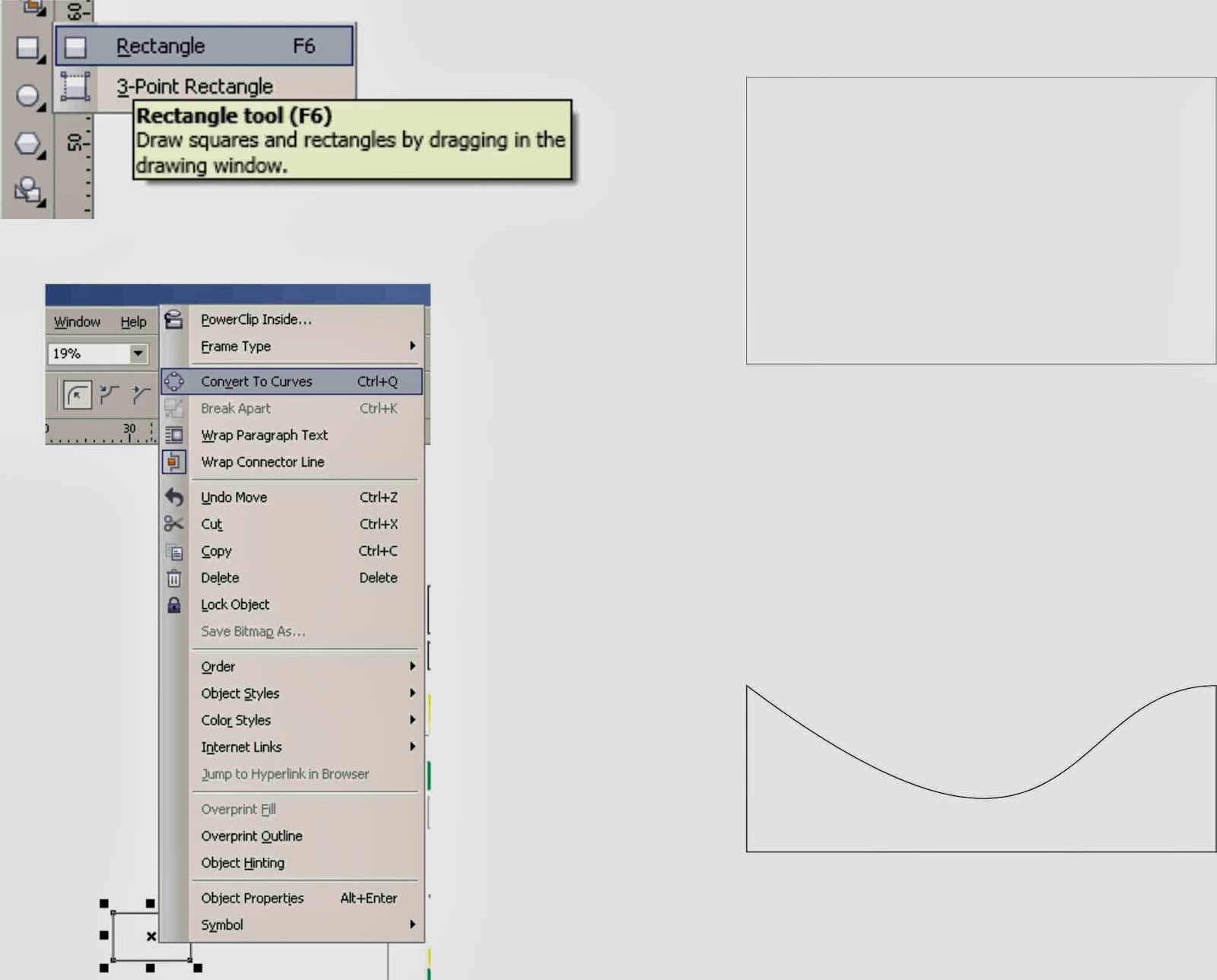Enable the Round corner button
1217x980 pixels.
(78, 395)
